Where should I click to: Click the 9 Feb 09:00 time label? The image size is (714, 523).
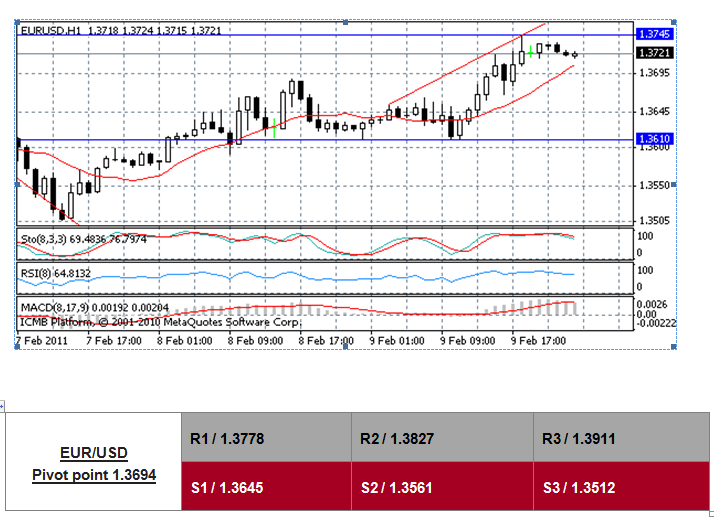467,340
